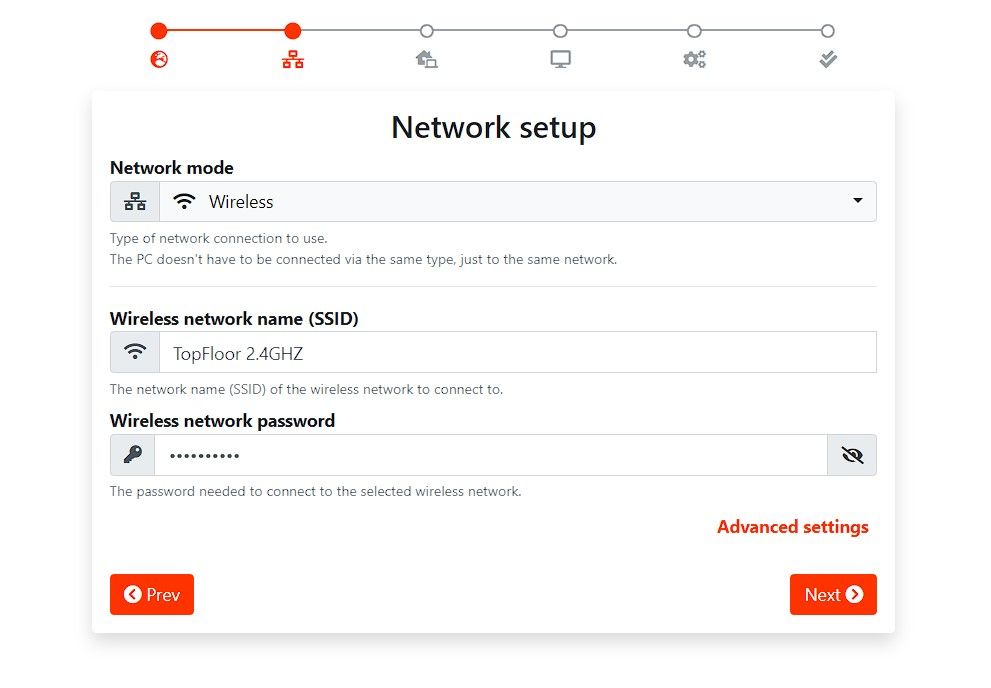The image size is (991, 688).
Task: Click the third stepper node on the progress bar
Action: coord(426,30)
